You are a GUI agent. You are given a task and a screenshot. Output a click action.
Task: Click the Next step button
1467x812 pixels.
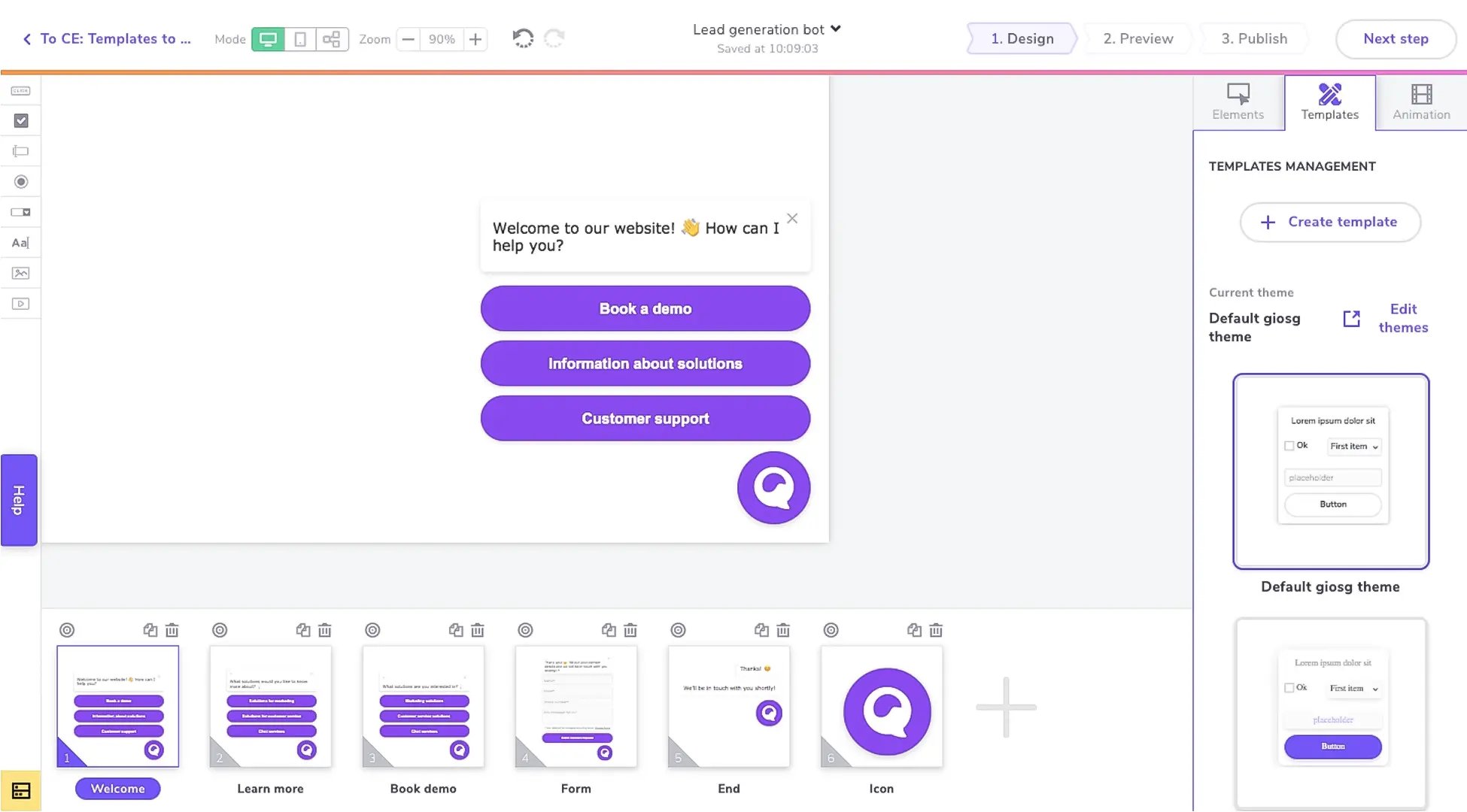1396,39
